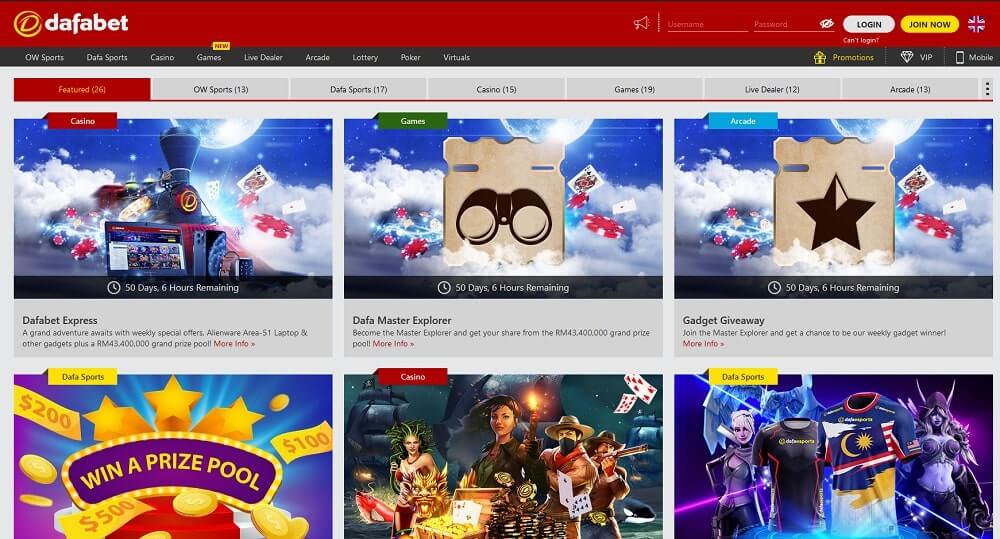The width and height of the screenshot is (1000, 539).
Task: Click the VIP diamond icon
Action: 907,57
